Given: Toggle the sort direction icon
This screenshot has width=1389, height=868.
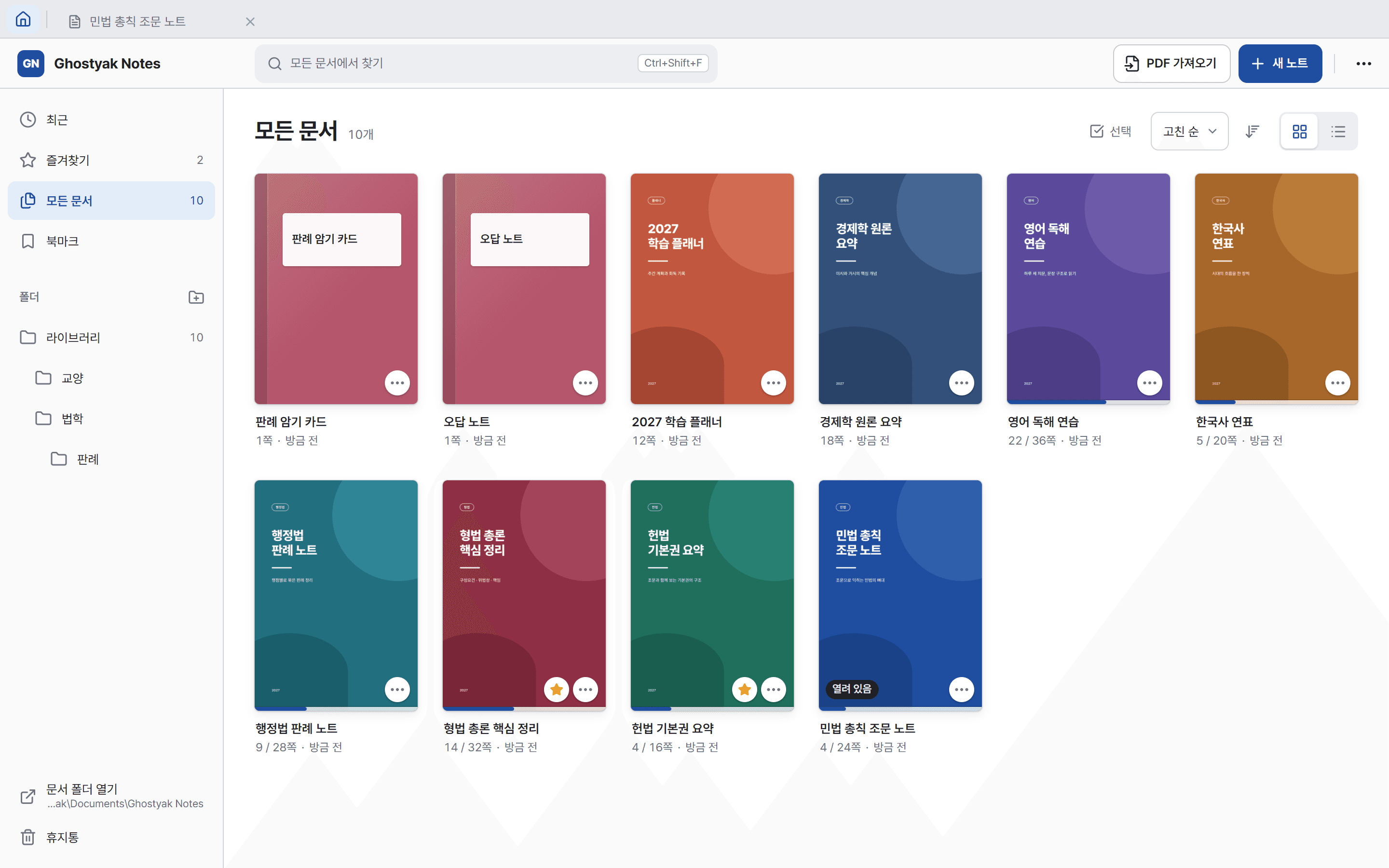Looking at the screenshot, I should (1253, 132).
